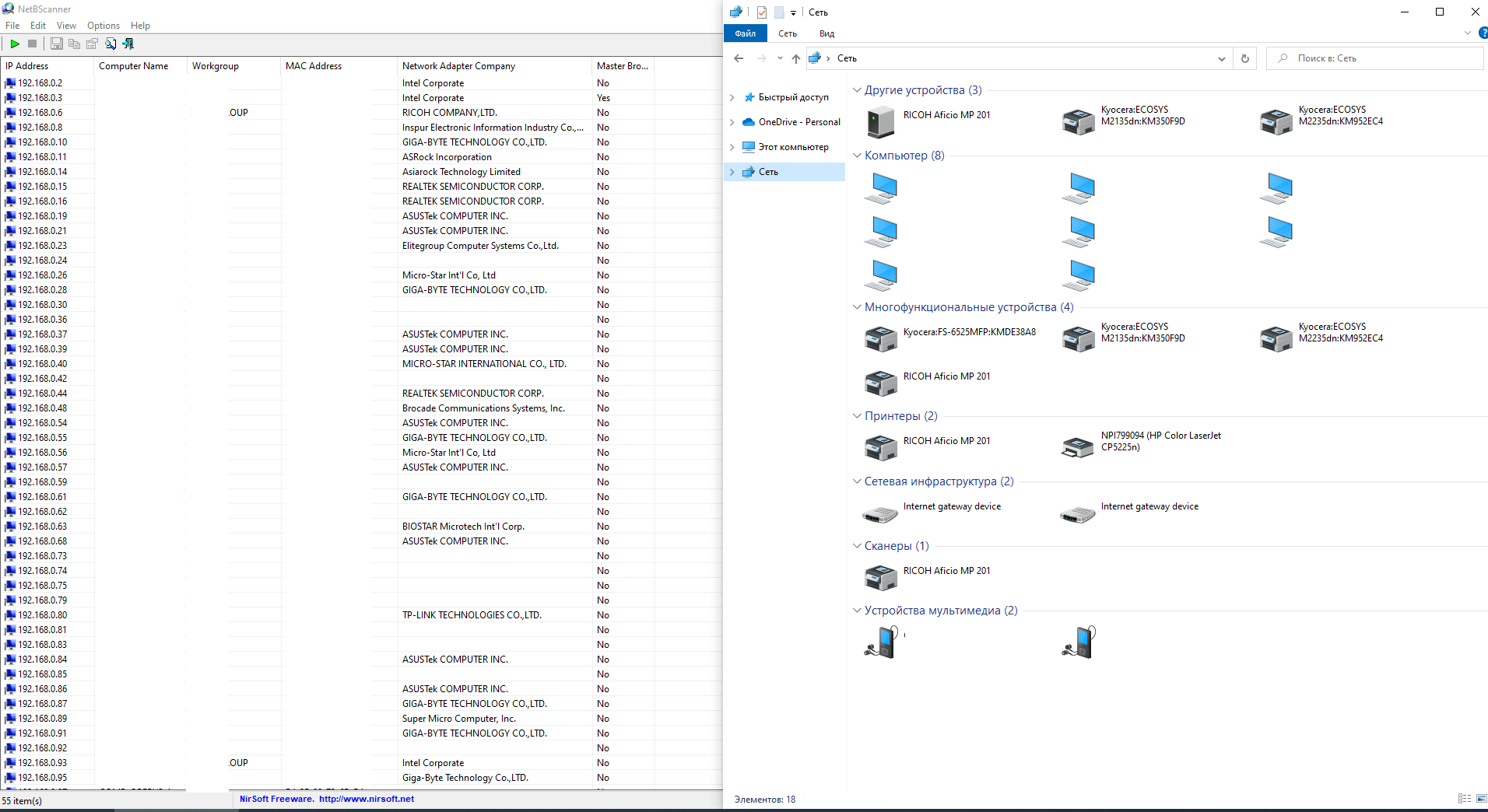
Task: Open NetBScanner File menu
Action: coord(12,26)
